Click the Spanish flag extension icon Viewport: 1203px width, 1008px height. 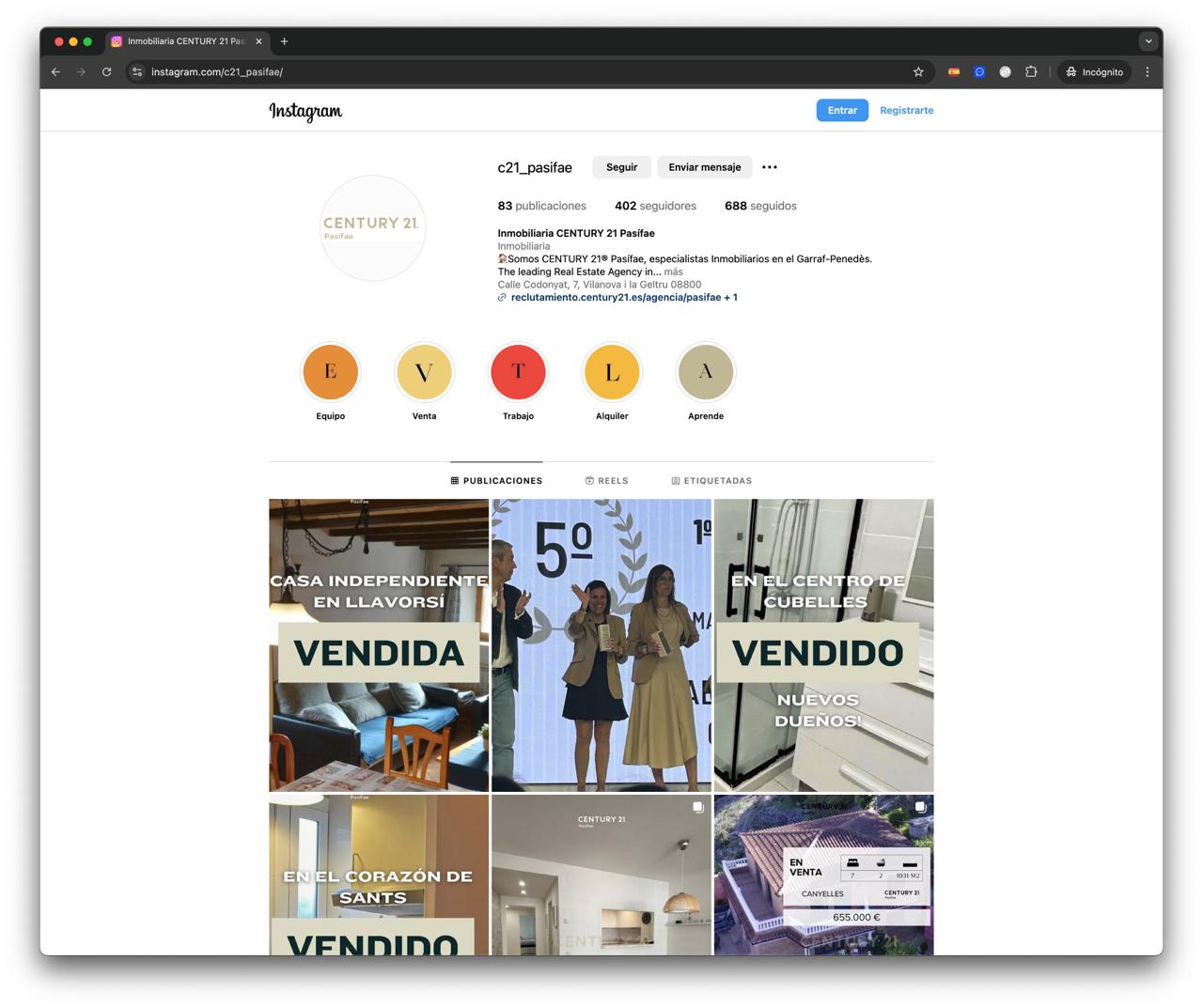pyautogui.click(x=954, y=72)
